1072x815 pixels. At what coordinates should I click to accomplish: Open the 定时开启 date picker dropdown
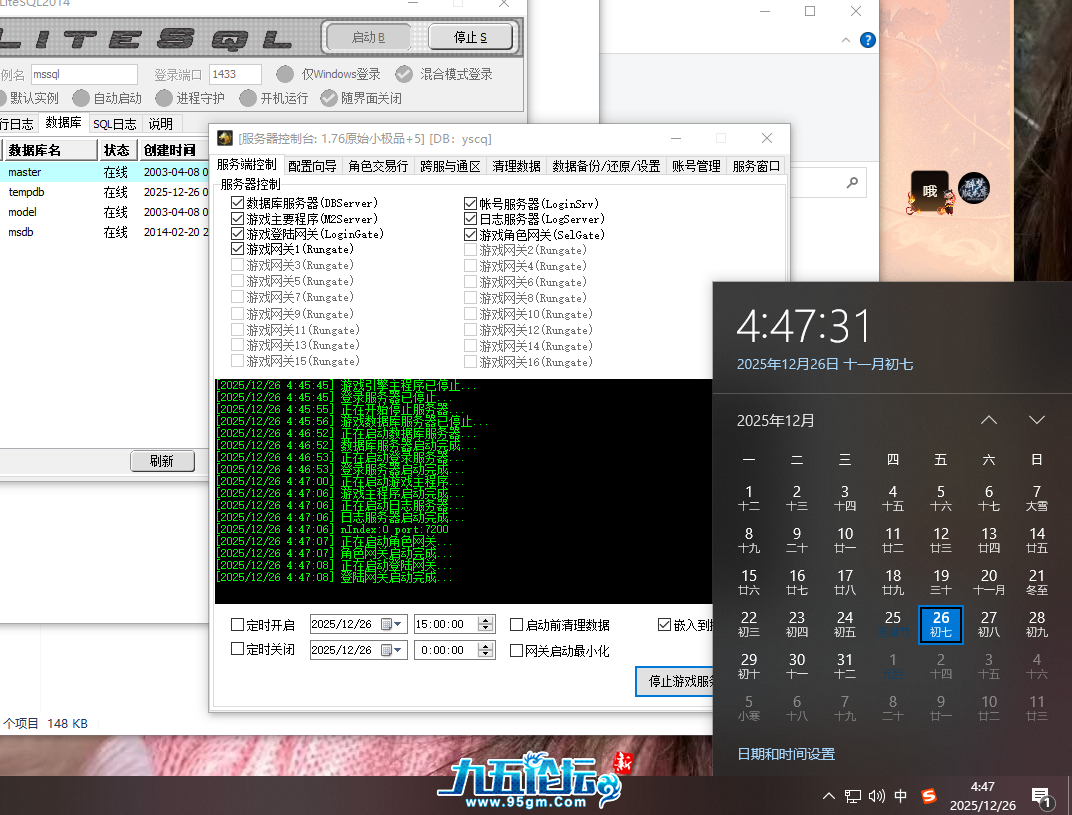[x=397, y=625]
